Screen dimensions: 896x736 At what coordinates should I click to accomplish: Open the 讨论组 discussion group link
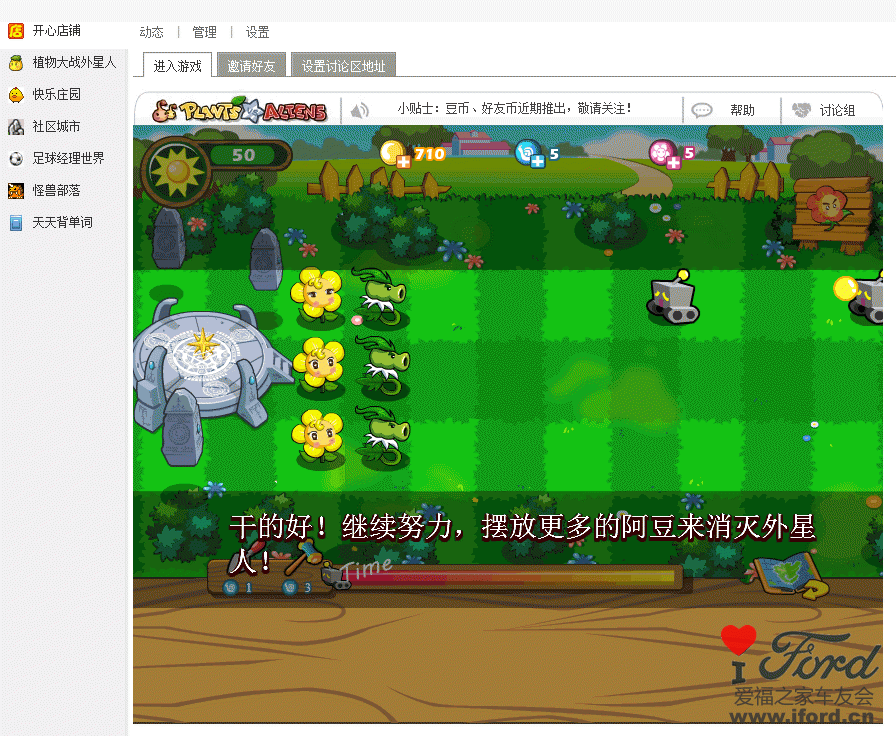click(837, 110)
